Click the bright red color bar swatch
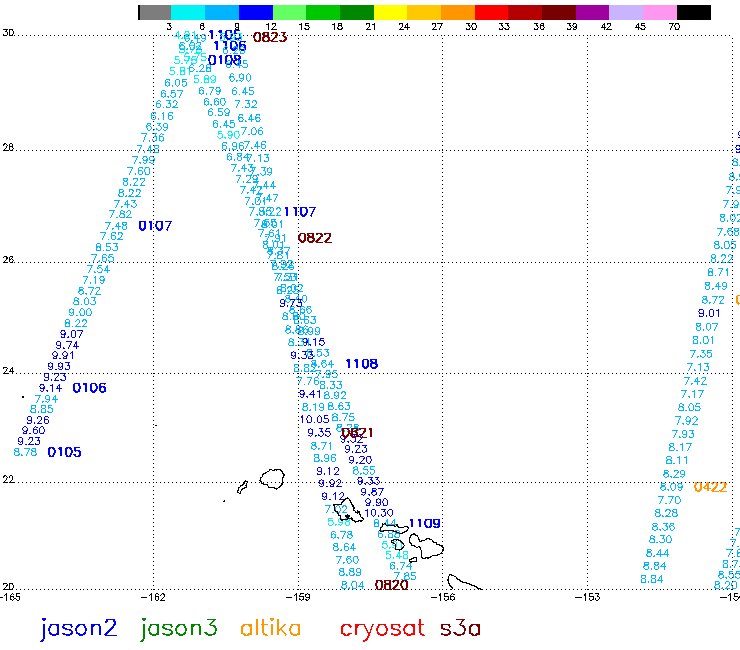Image resolution: width=740 pixels, height=650 pixels. [491, 12]
